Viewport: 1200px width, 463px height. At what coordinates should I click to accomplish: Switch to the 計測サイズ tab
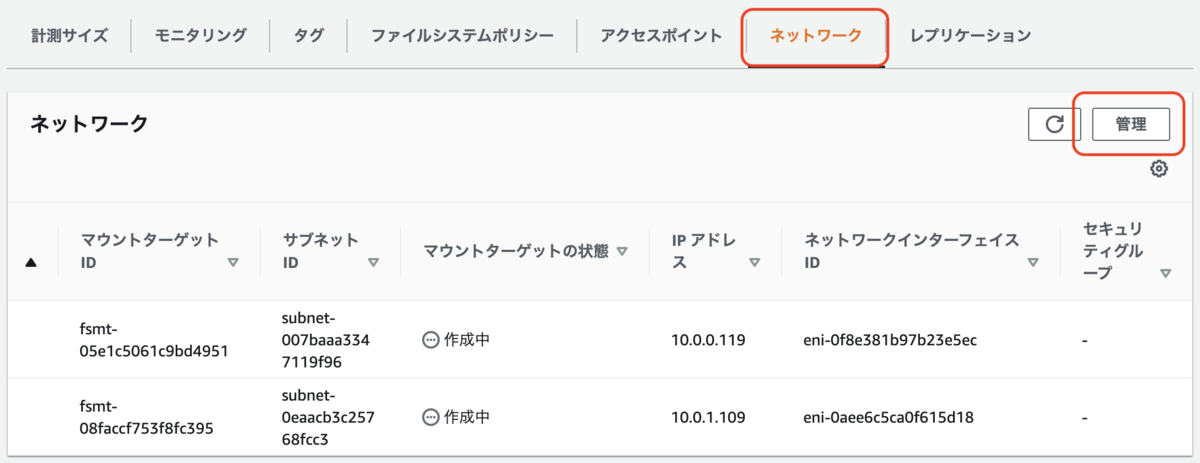point(70,36)
